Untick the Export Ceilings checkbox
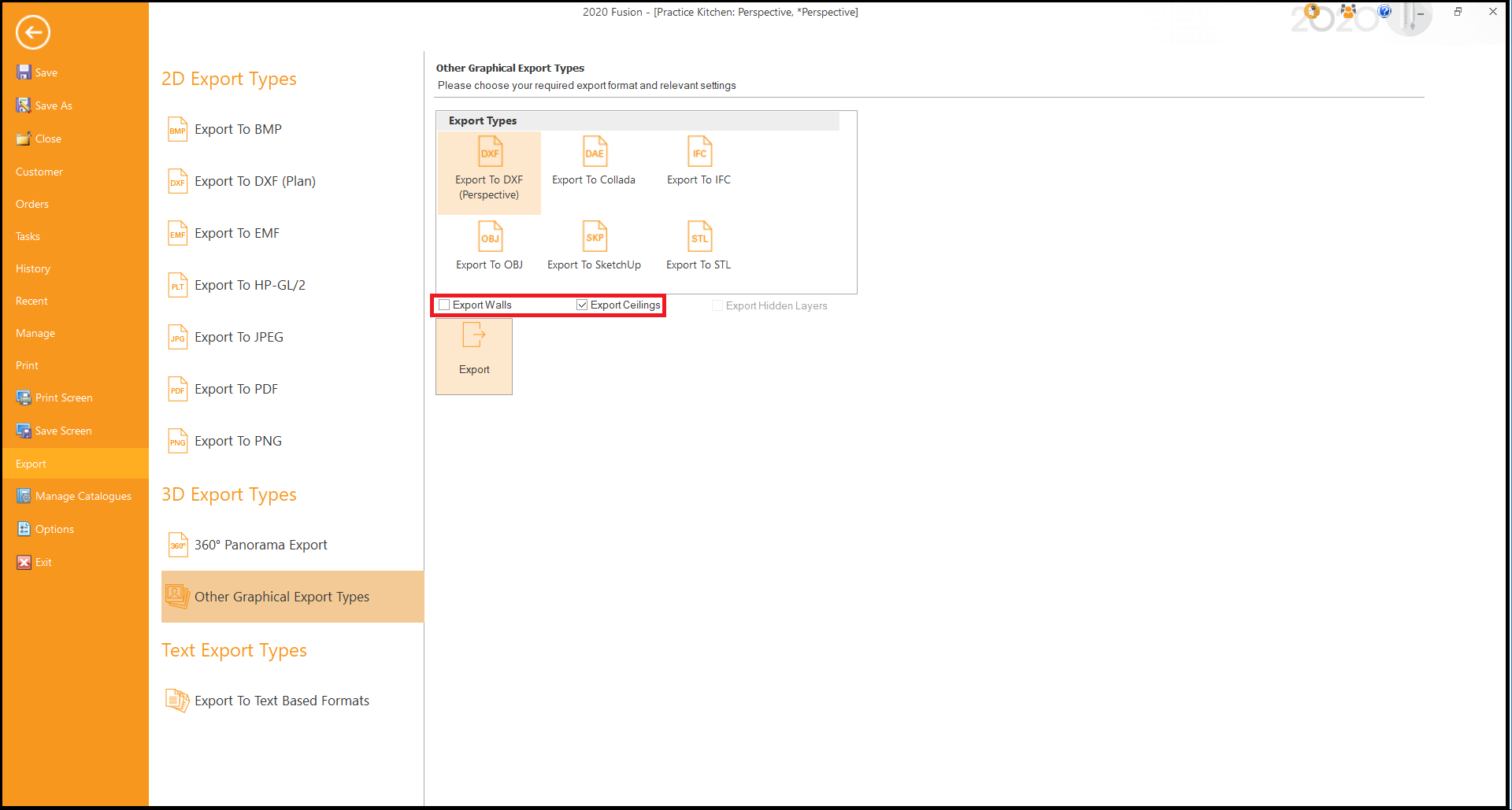 pyautogui.click(x=582, y=305)
